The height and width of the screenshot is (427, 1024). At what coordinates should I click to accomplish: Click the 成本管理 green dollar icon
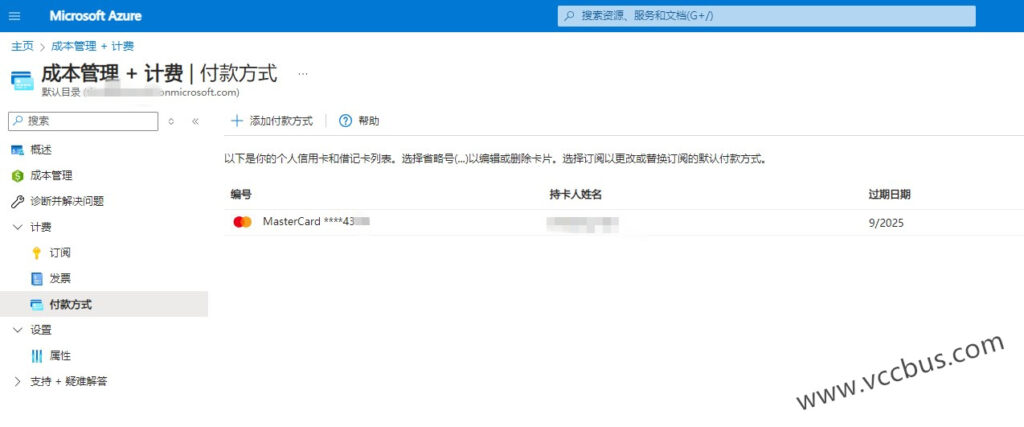point(17,176)
